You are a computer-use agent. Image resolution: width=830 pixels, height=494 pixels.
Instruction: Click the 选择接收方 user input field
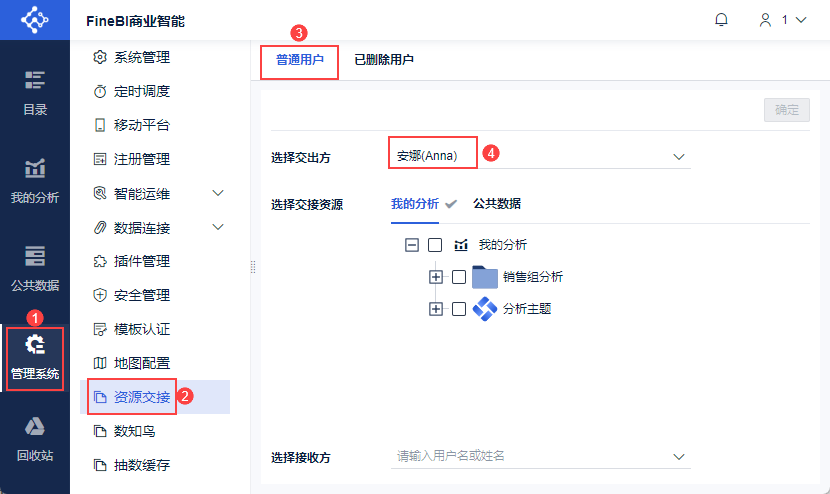point(530,456)
